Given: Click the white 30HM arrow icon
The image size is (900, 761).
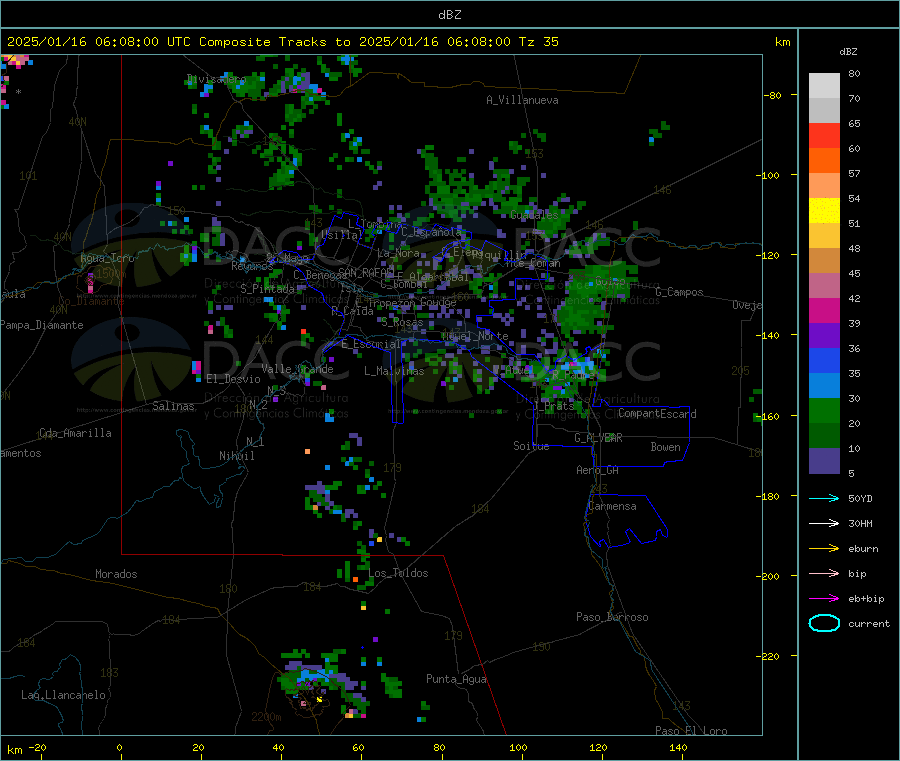Looking at the screenshot, I should click(x=824, y=523).
